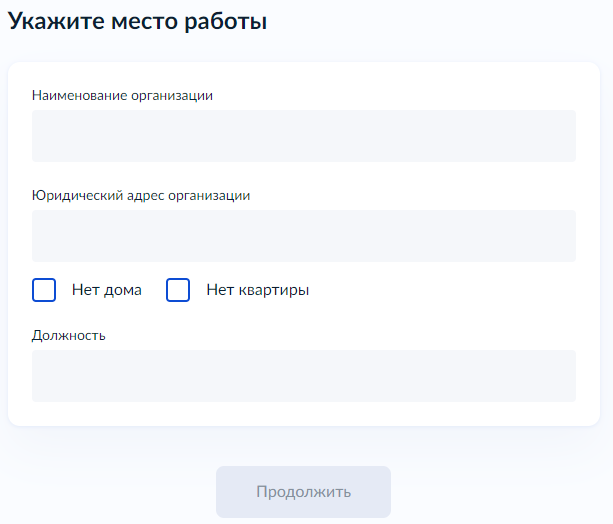Click the word "дома" beside the first checkbox

[x=121, y=290]
